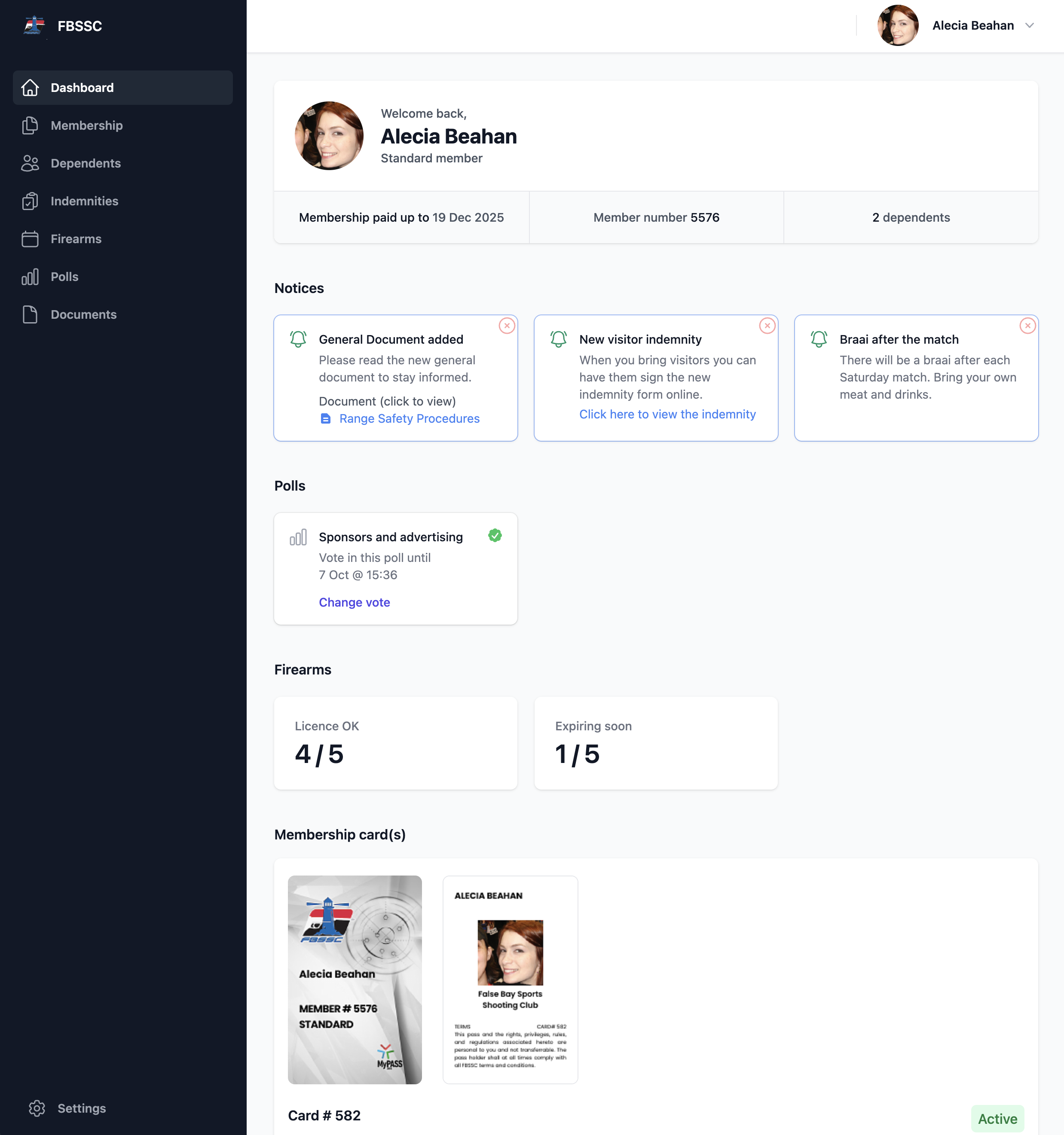Open the Documents menu item

[x=83, y=314]
